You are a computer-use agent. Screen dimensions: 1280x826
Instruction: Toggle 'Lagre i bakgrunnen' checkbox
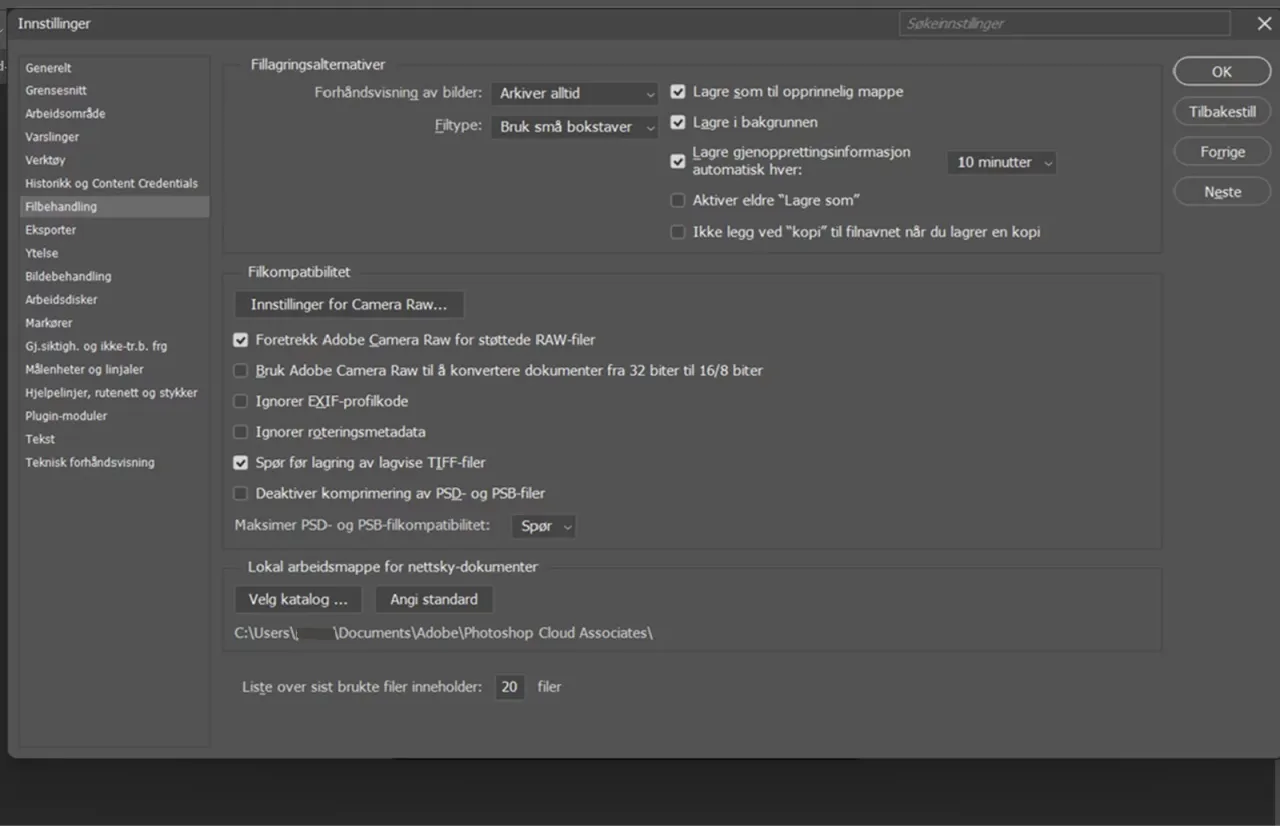pos(678,123)
